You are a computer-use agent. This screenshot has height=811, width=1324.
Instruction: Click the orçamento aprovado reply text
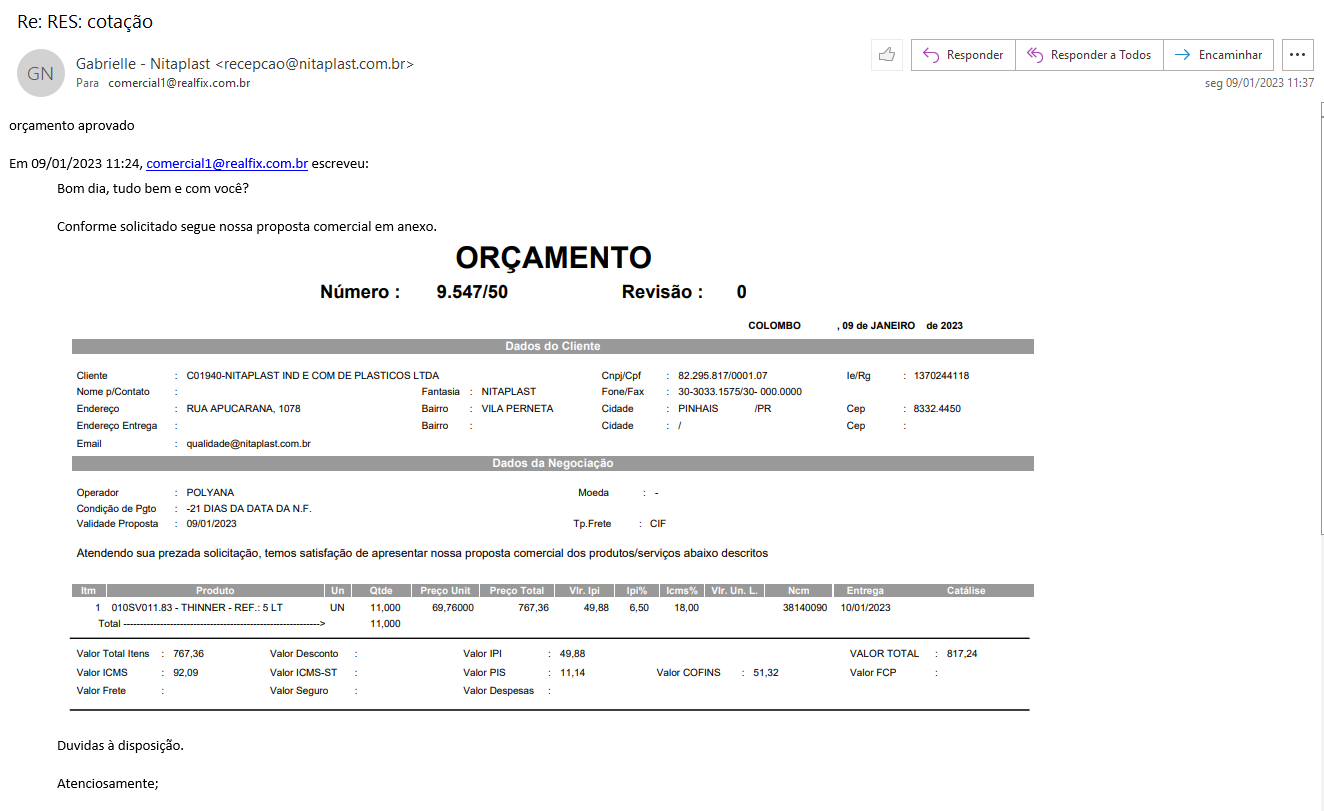click(71, 126)
